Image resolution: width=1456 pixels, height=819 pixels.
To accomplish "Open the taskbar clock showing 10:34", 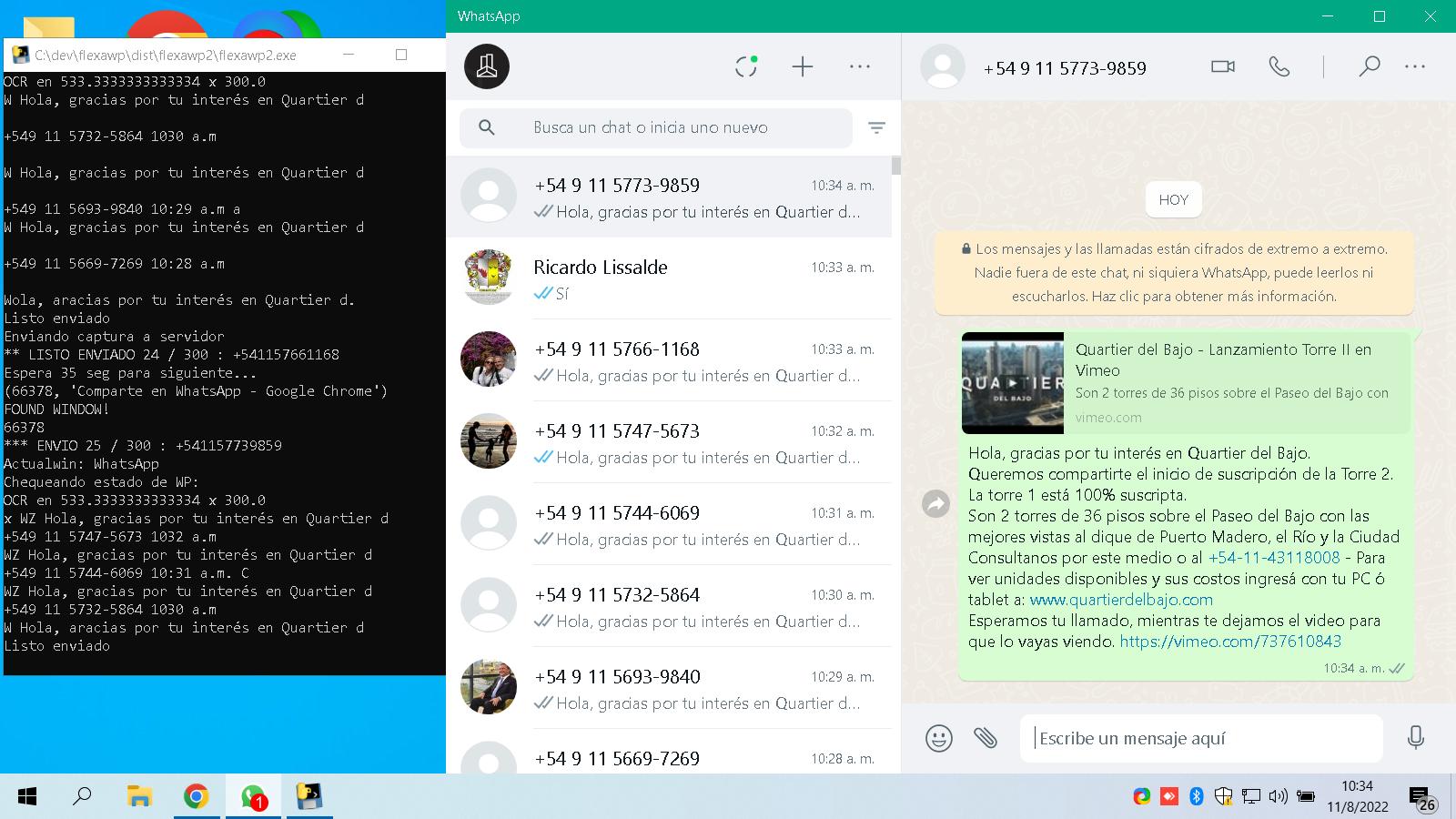I will coord(1357,796).
